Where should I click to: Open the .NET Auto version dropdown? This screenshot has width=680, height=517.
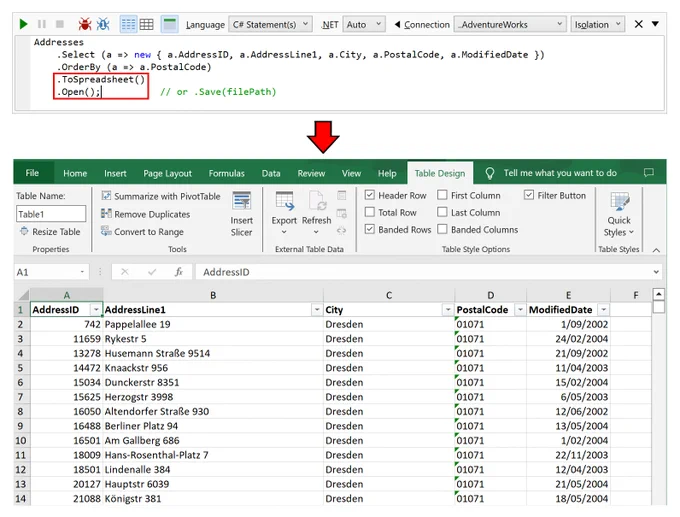(363, 25)
